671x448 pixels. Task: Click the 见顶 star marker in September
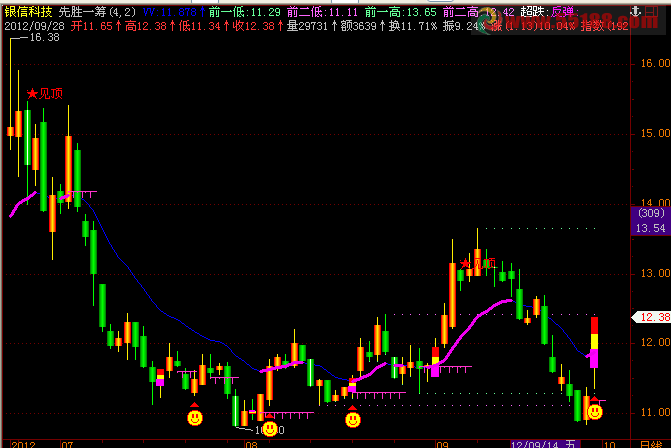pos(478,263)
